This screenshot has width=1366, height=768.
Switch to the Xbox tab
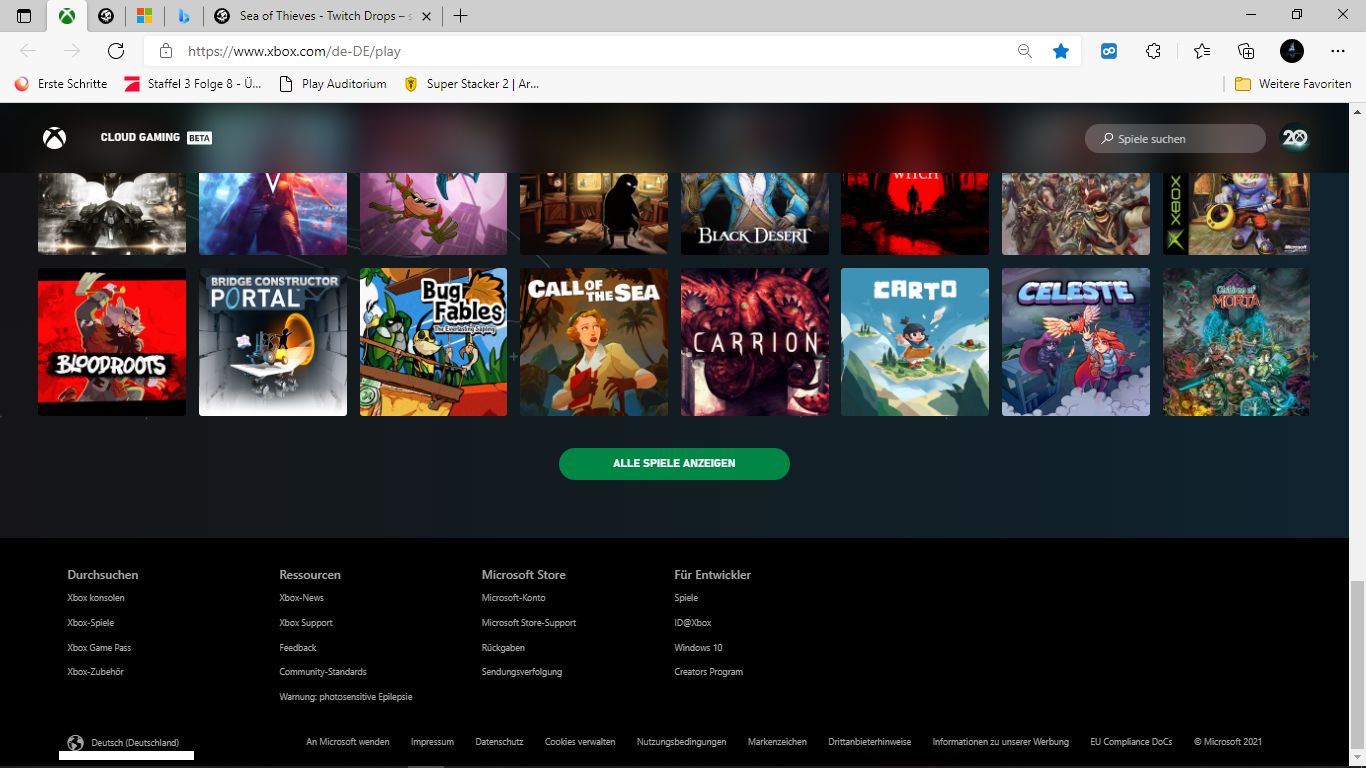[66, 16]
